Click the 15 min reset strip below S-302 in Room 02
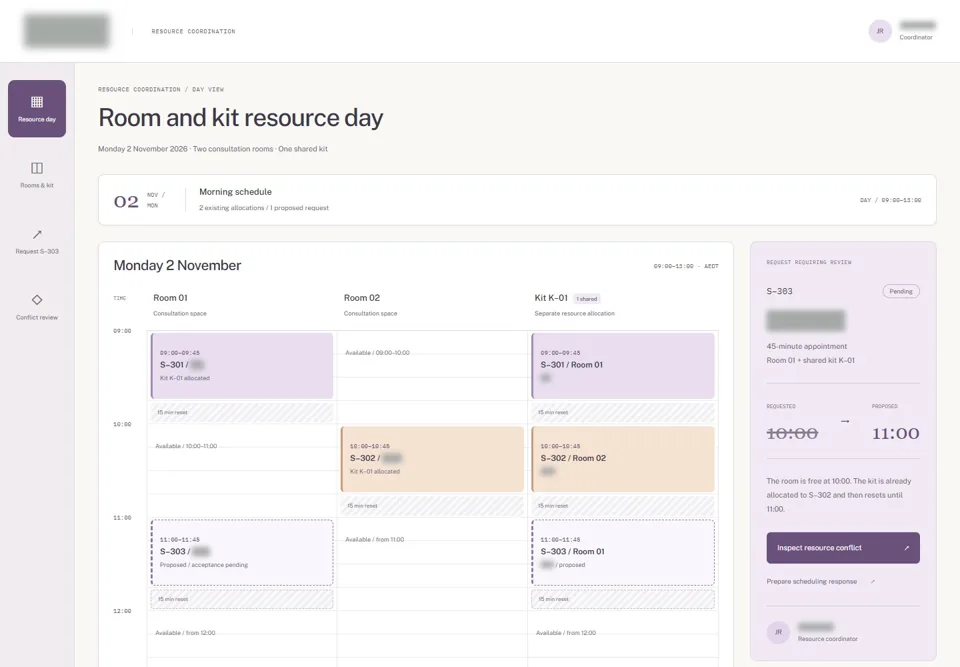The height and width of the screenshot is (667, 960). [432, 506]
